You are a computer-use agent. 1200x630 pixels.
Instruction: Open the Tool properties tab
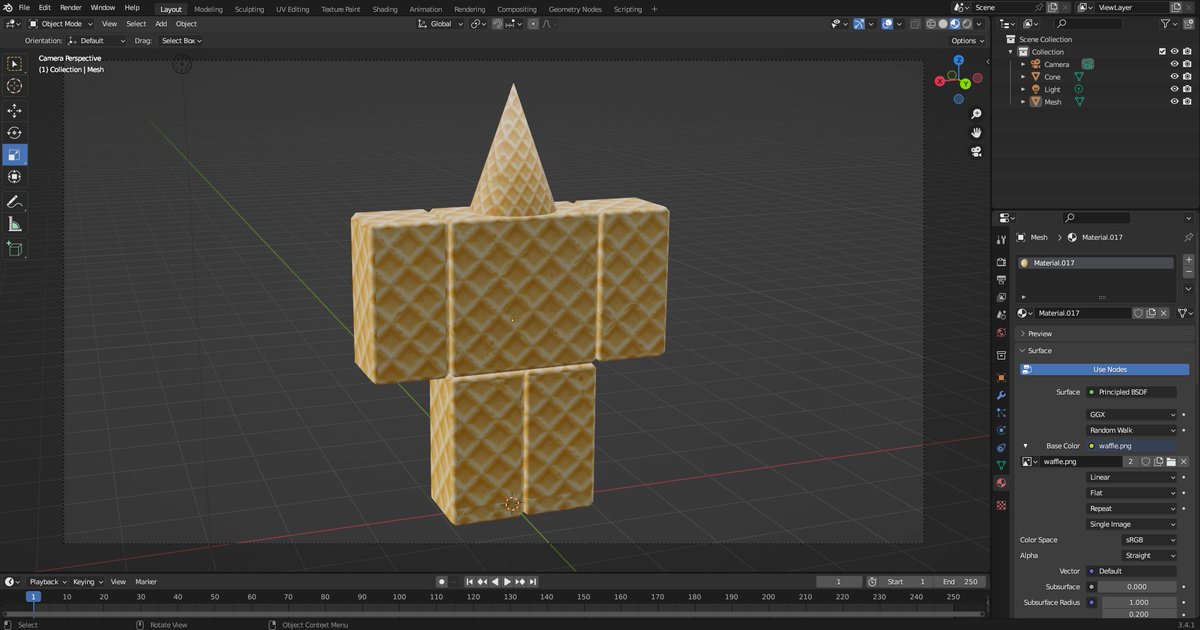1001,240
